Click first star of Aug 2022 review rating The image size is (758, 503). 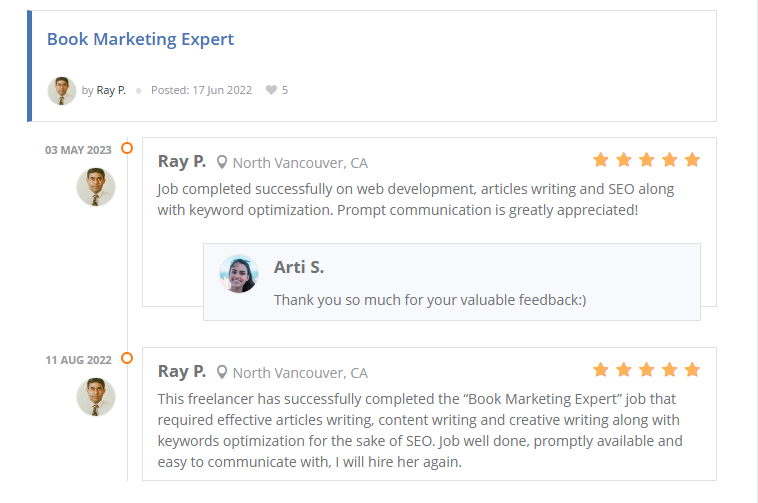601,370
